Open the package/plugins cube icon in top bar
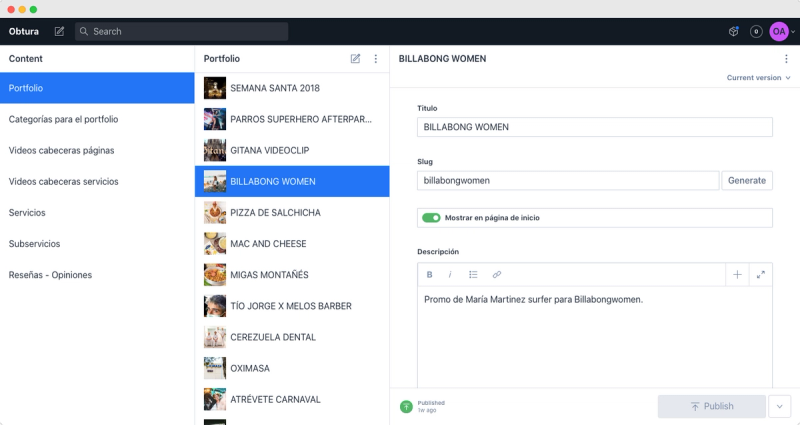The image size is (800, 425). point(734,32)
